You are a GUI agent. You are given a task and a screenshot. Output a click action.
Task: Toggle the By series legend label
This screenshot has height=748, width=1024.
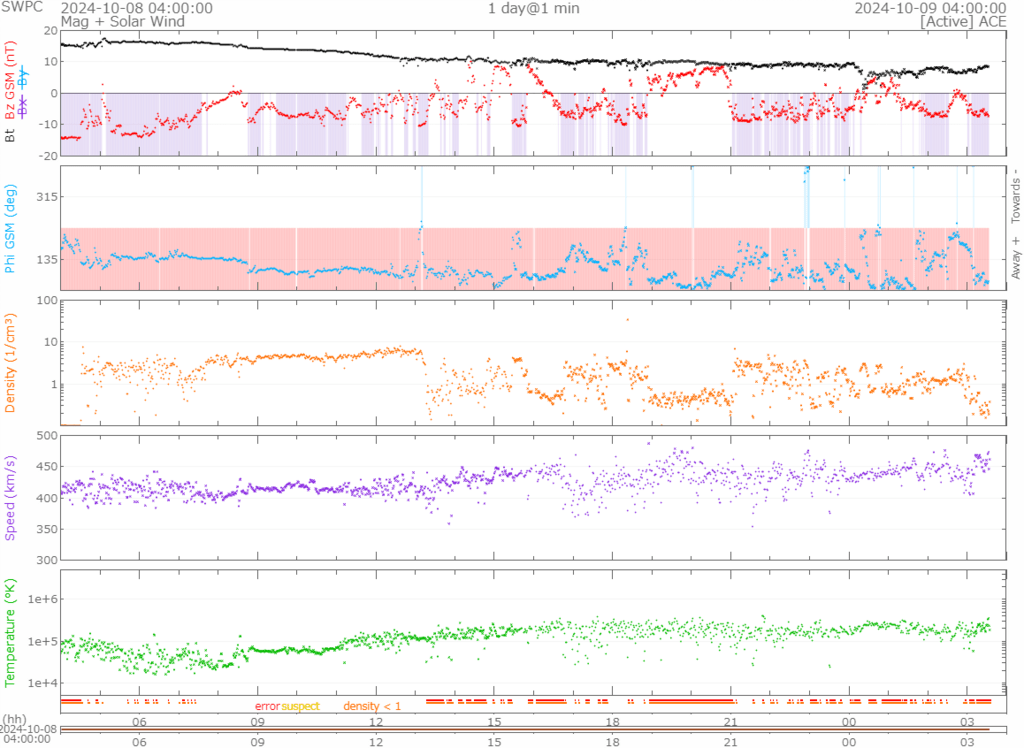pos(23,80)
